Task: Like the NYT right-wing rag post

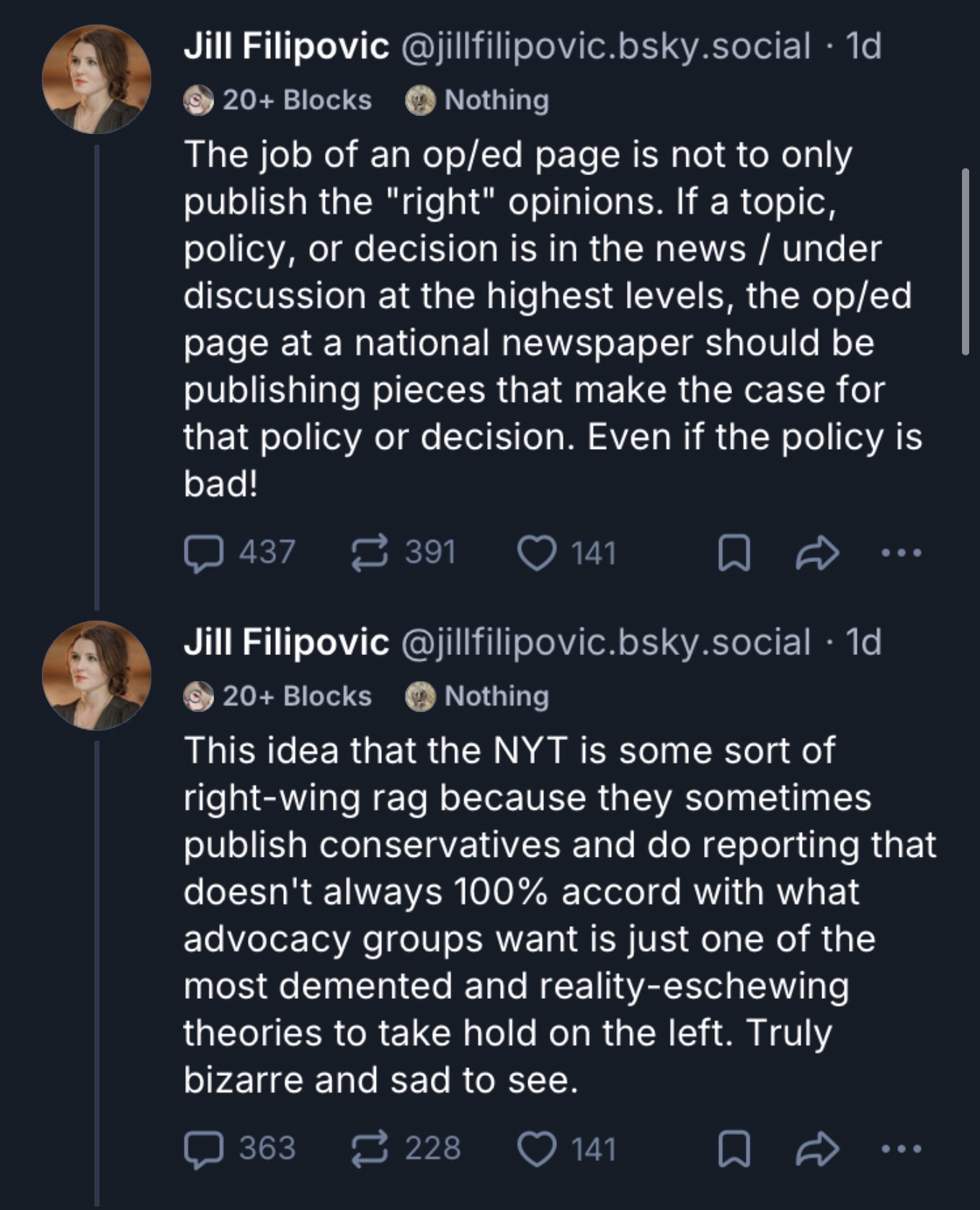Action: point(537,1149)
